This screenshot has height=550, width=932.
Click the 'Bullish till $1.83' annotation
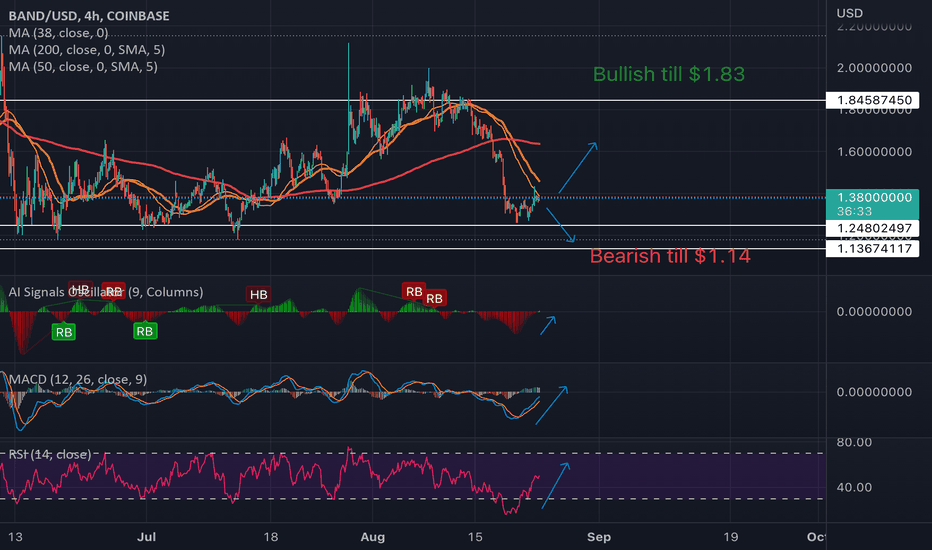[x=669, y=74]
